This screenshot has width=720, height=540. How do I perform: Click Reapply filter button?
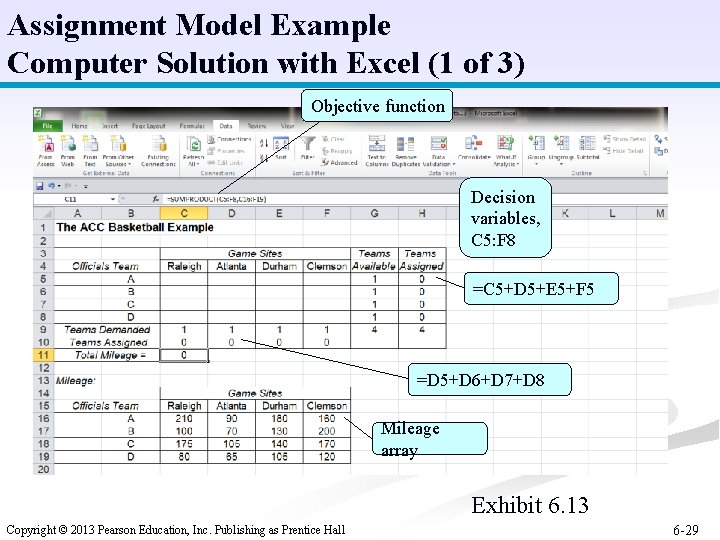pyautogui.click(x=337, y=151)
